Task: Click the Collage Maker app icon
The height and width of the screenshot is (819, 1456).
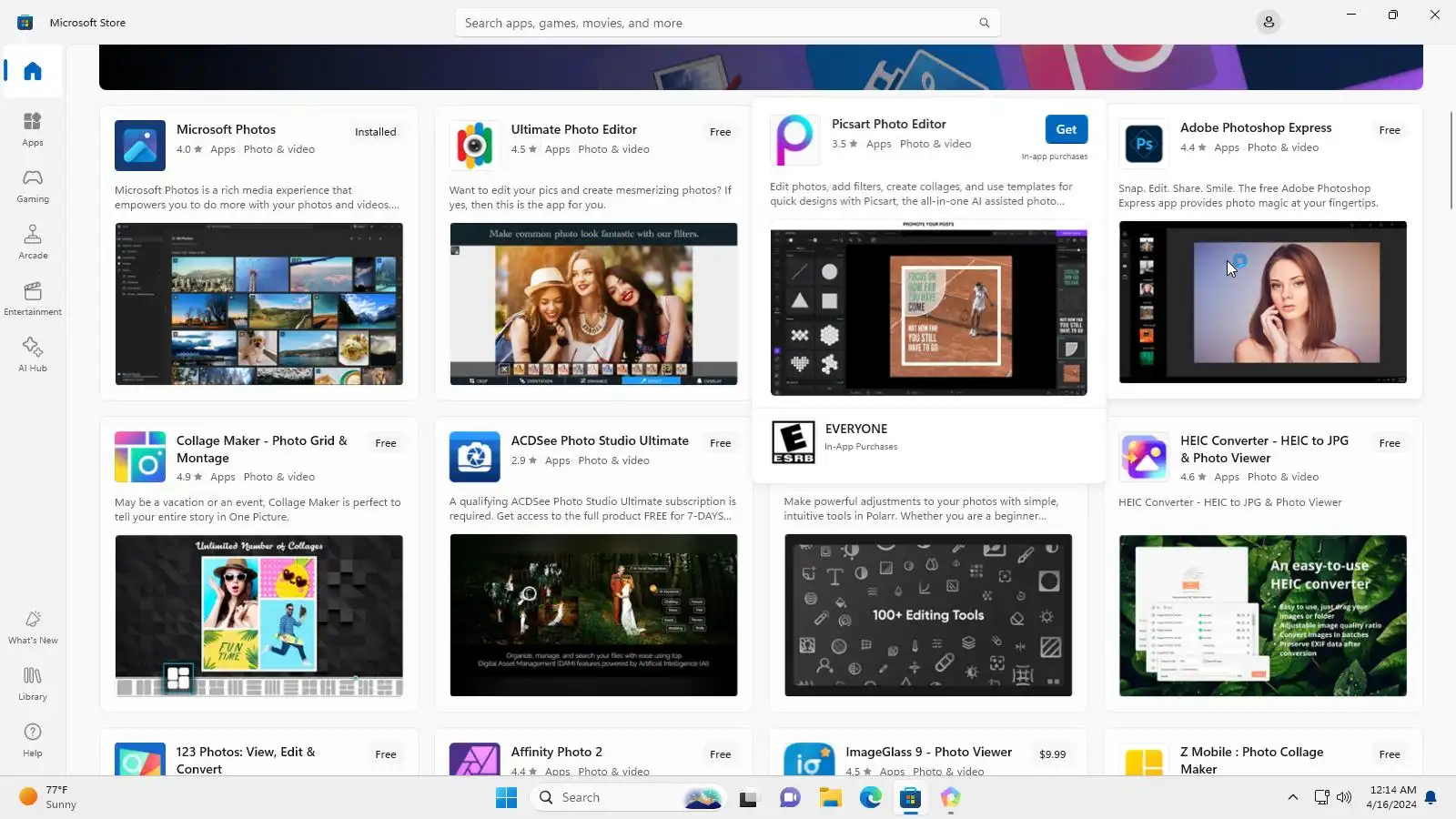Action: [x=140, y=457]
